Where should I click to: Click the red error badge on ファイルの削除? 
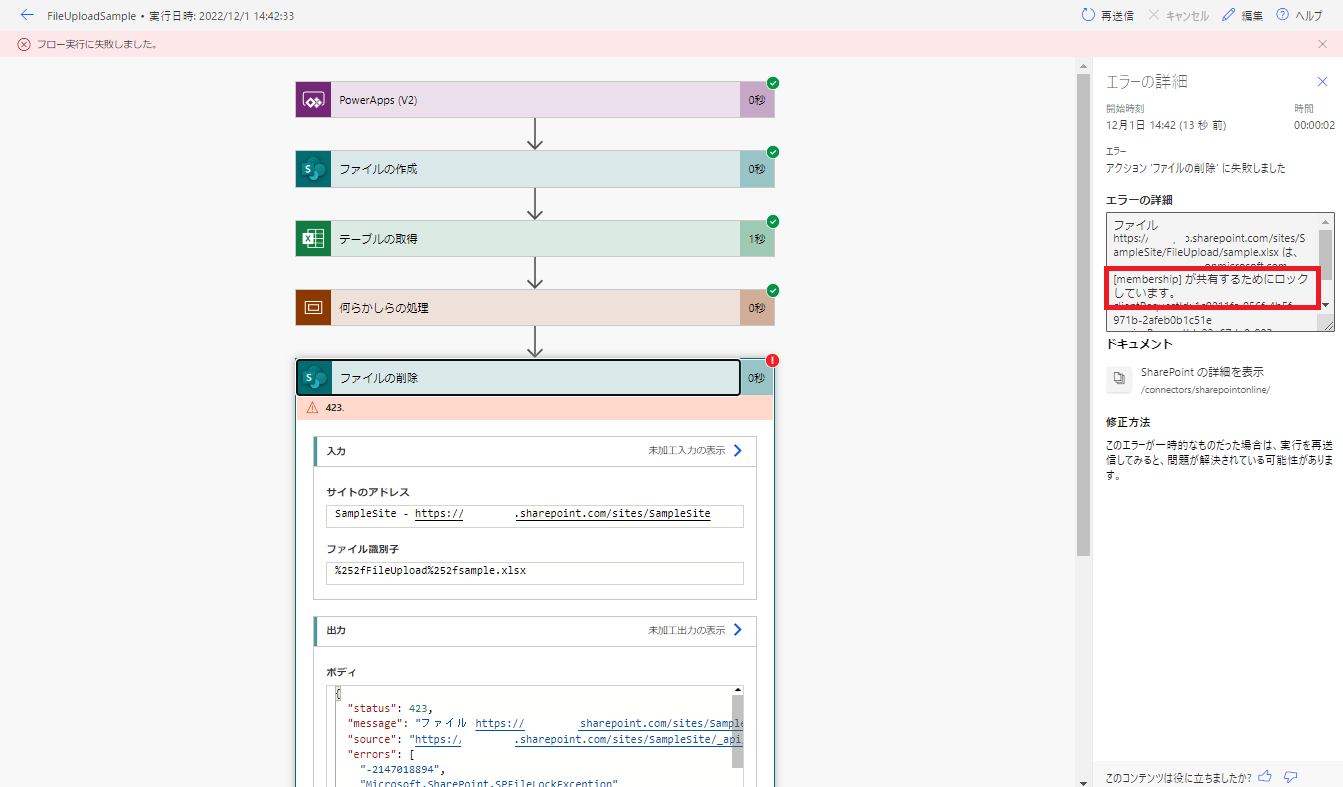(772, 361)
